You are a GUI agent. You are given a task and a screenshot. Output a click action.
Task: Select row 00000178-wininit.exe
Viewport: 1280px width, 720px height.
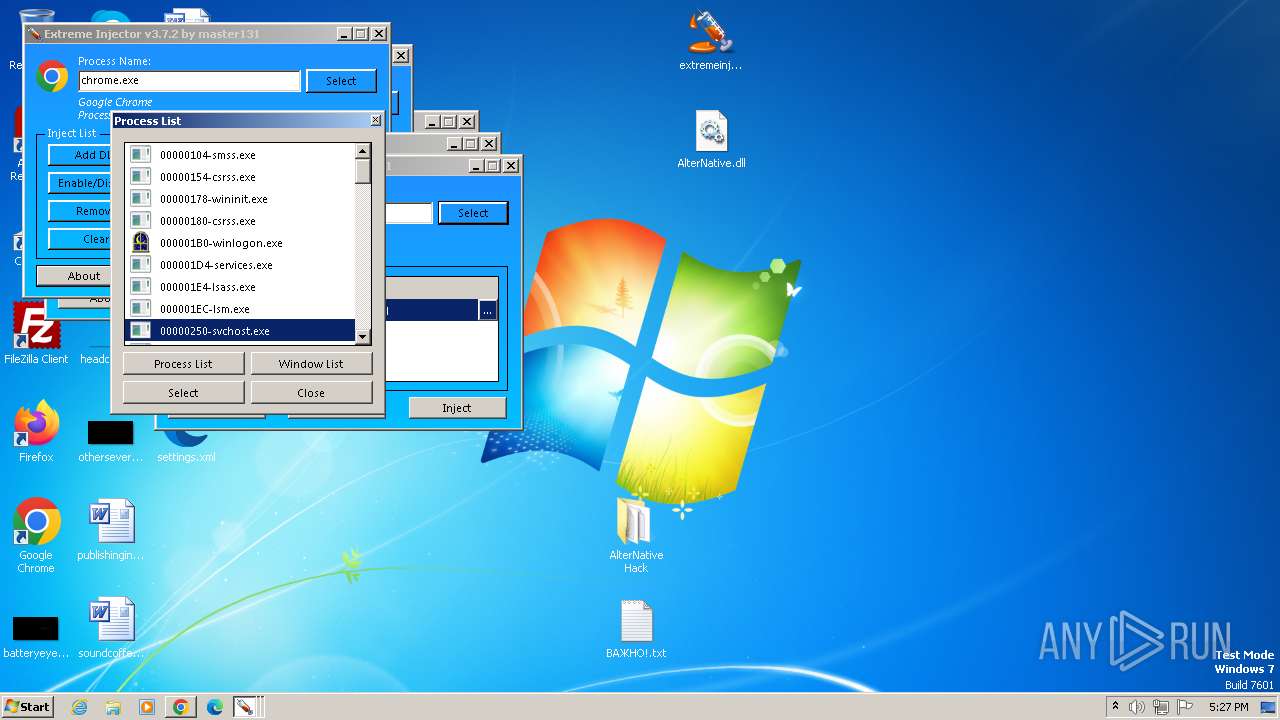240,199
